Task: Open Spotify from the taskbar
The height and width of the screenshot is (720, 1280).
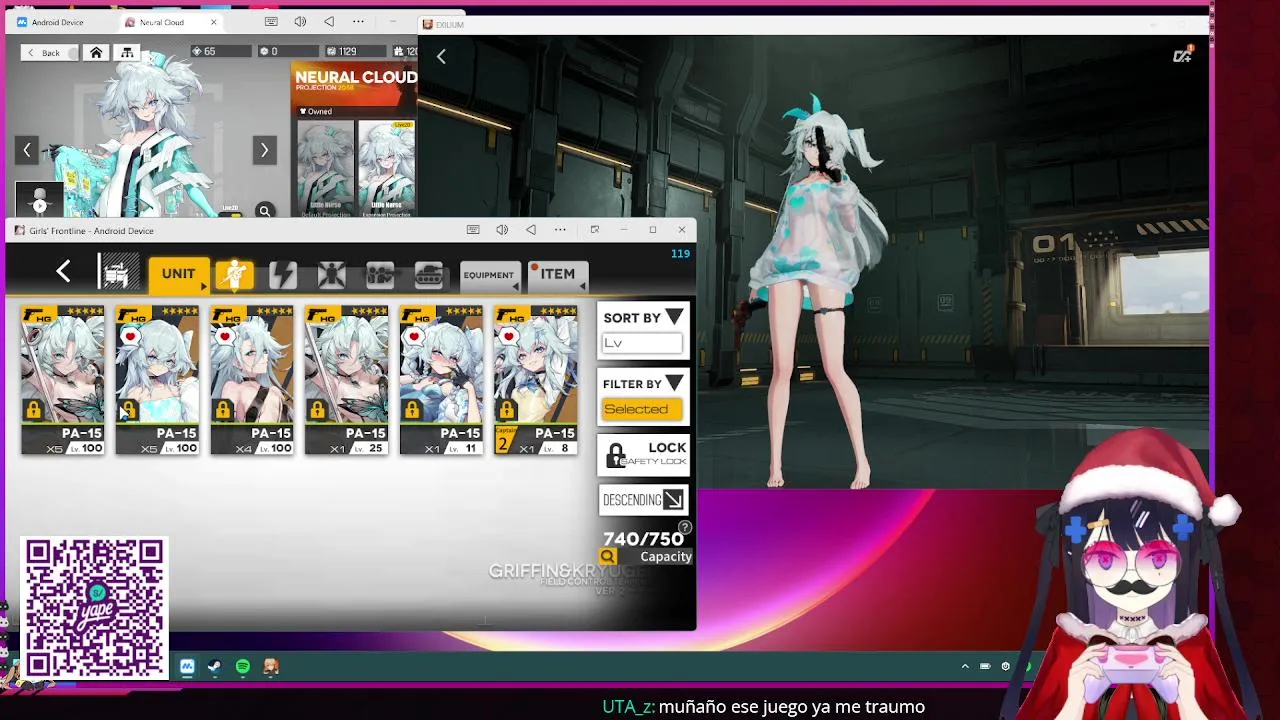Action: pos(243,666)
